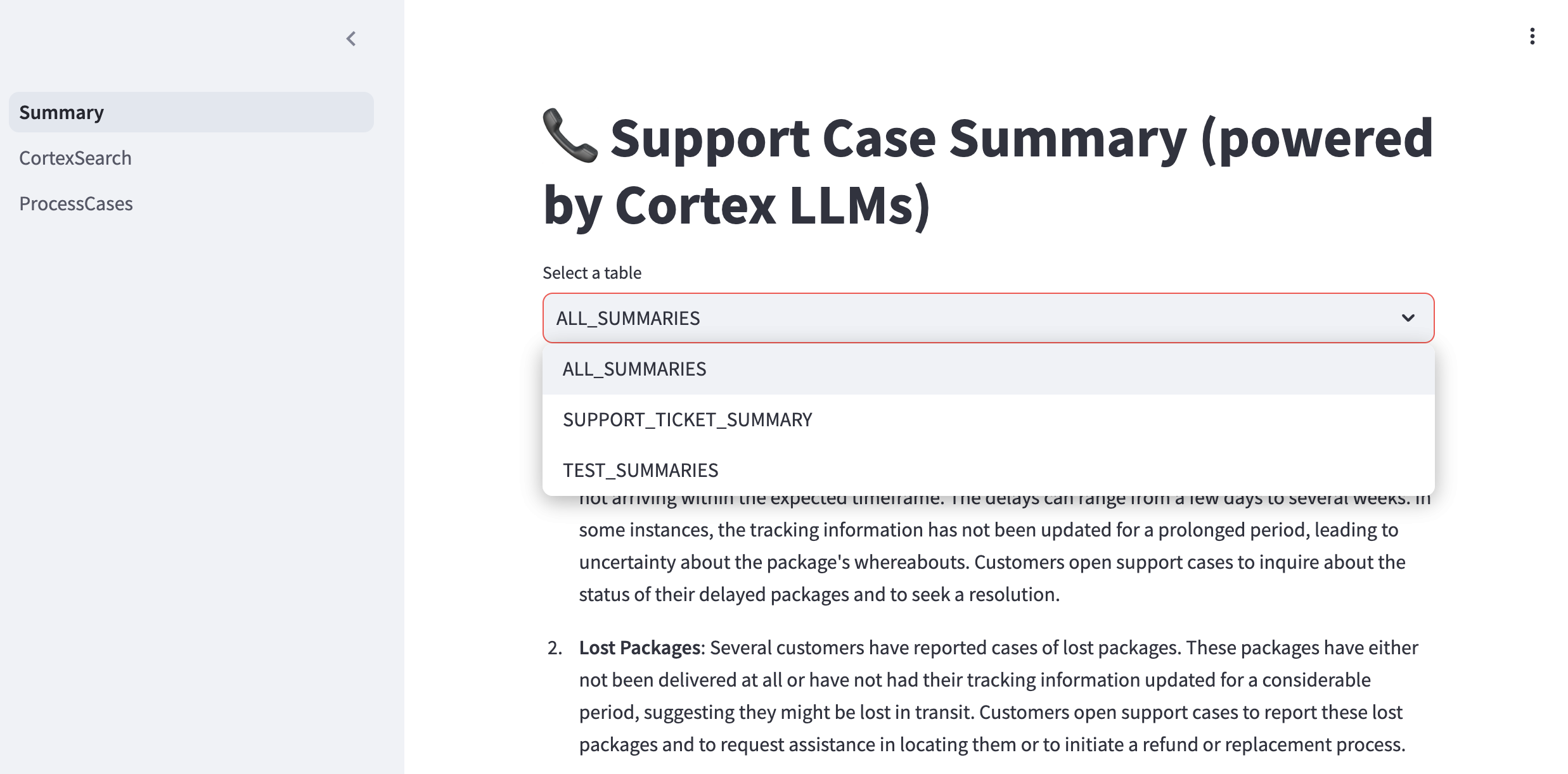
Task: Select the highlighted ALL_SUMMARIES dropdown row
Action: pyautogui.click(x=635, y=368)
